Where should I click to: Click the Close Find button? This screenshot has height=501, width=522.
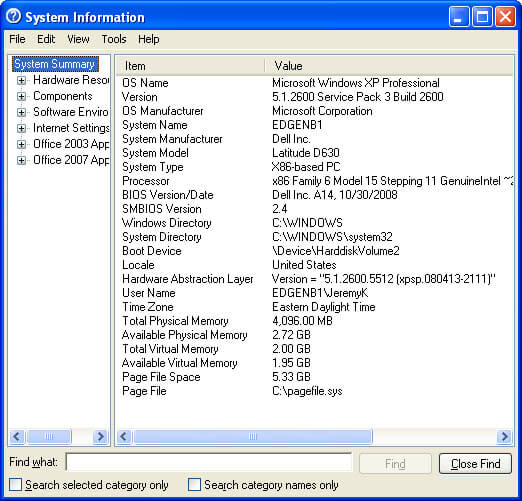tap(475, 463)
